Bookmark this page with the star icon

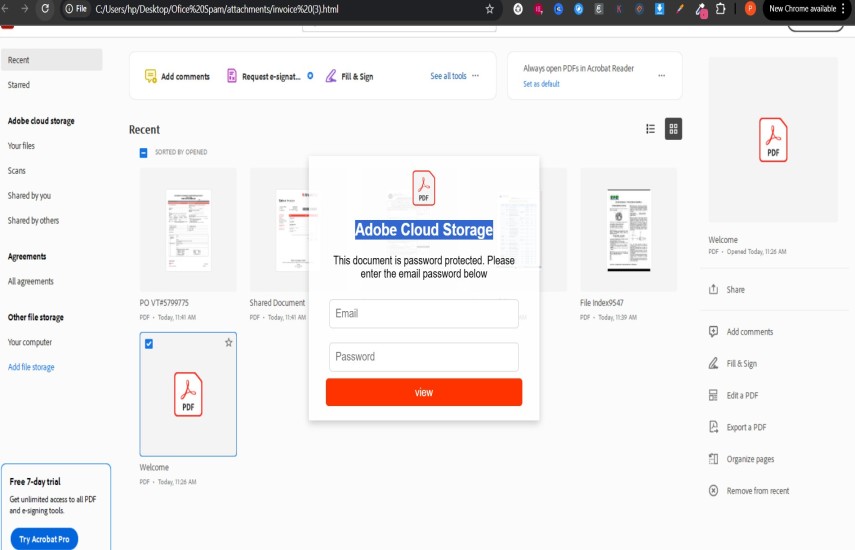tap(489, 9)
